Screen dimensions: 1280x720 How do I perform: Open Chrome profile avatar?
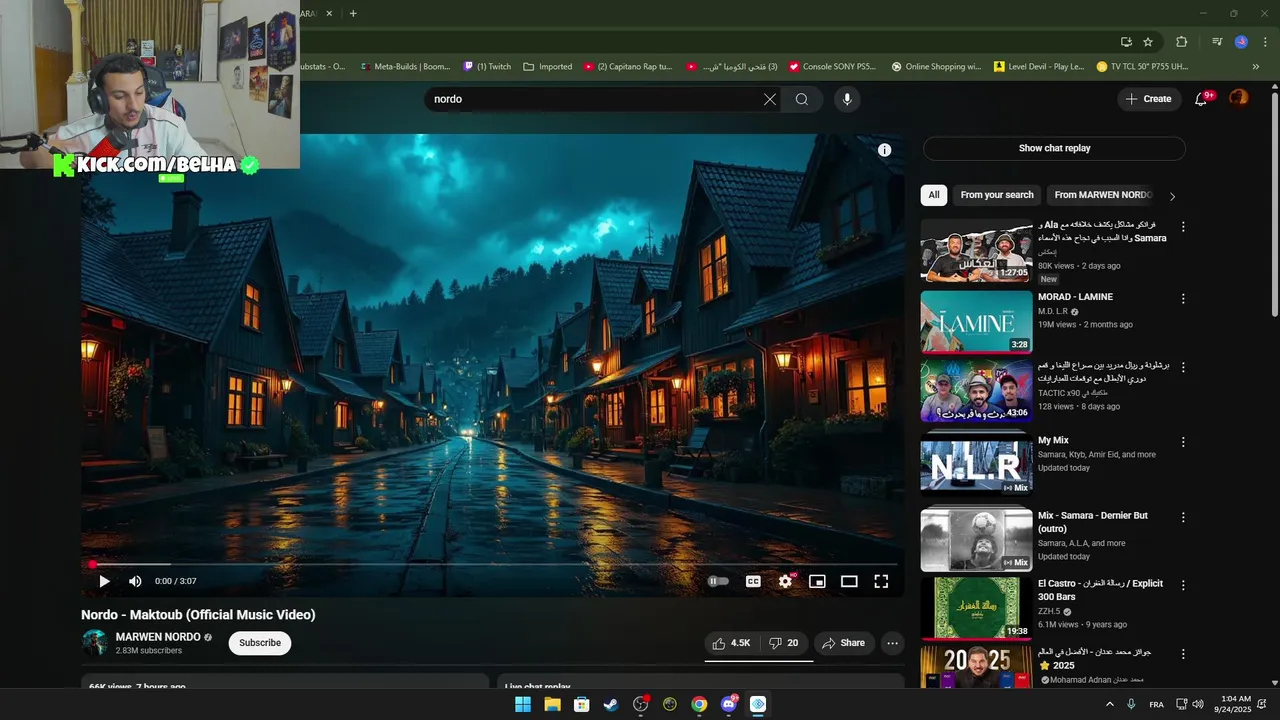coord(1241,42)
